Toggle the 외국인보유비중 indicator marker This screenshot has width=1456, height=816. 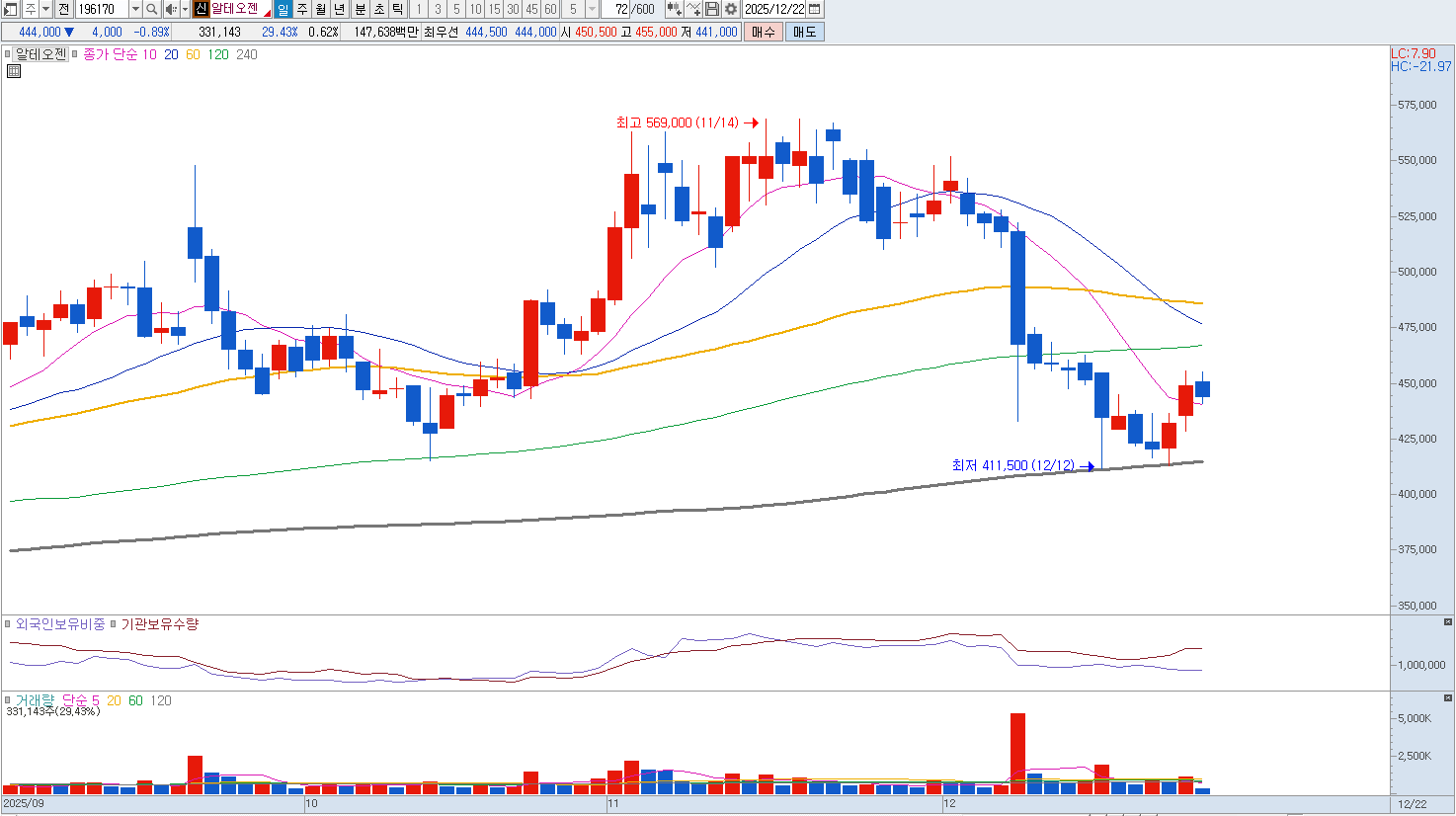click(8, 624)
